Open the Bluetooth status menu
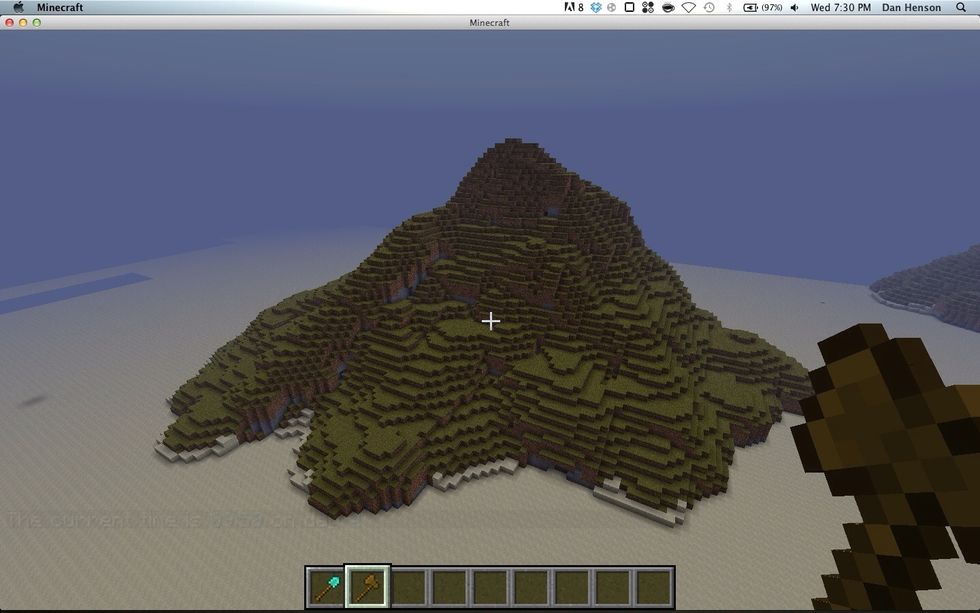The image size is (980, 613). point(729,7)
